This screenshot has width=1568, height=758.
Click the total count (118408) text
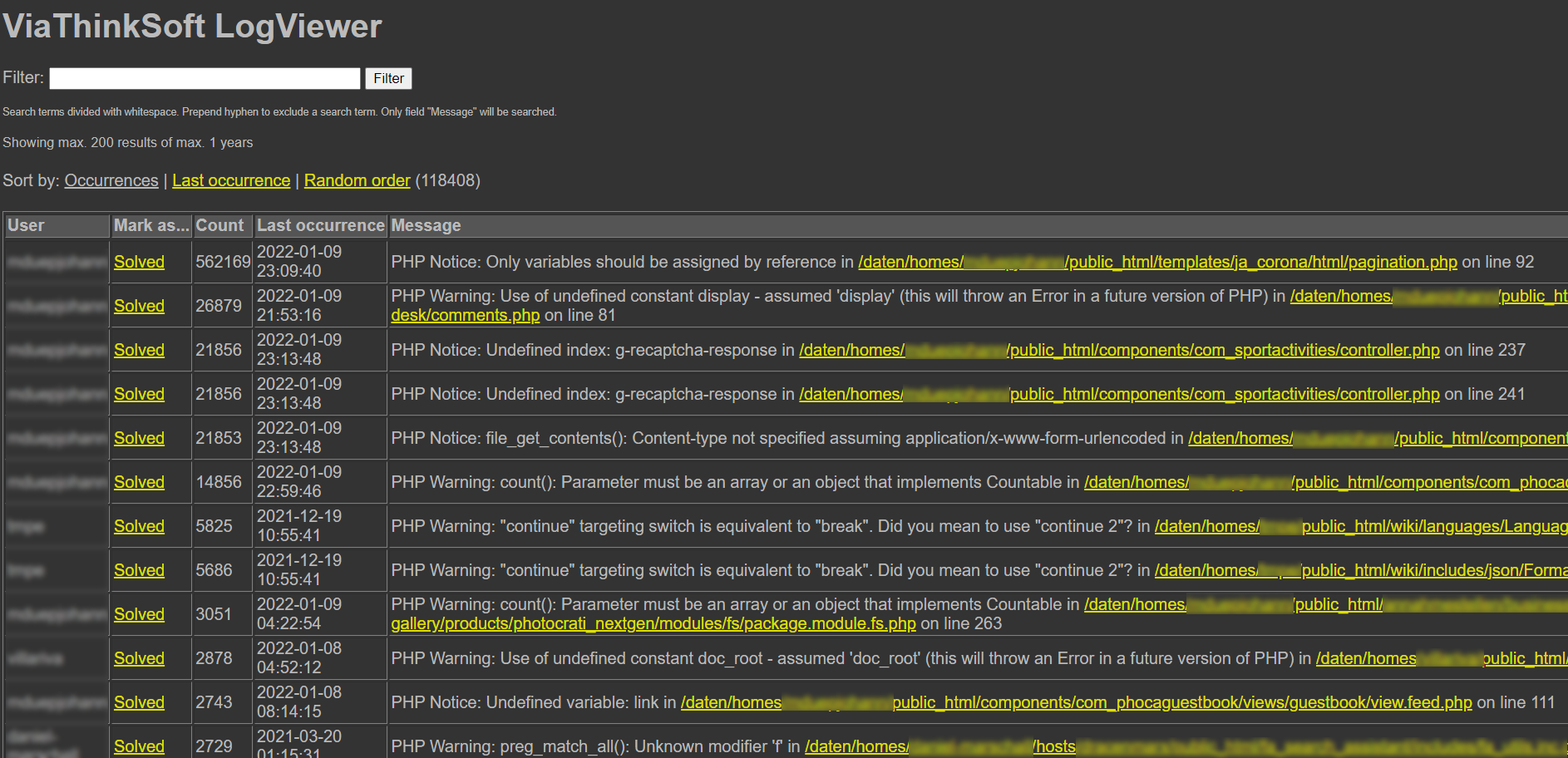(447, 180)
